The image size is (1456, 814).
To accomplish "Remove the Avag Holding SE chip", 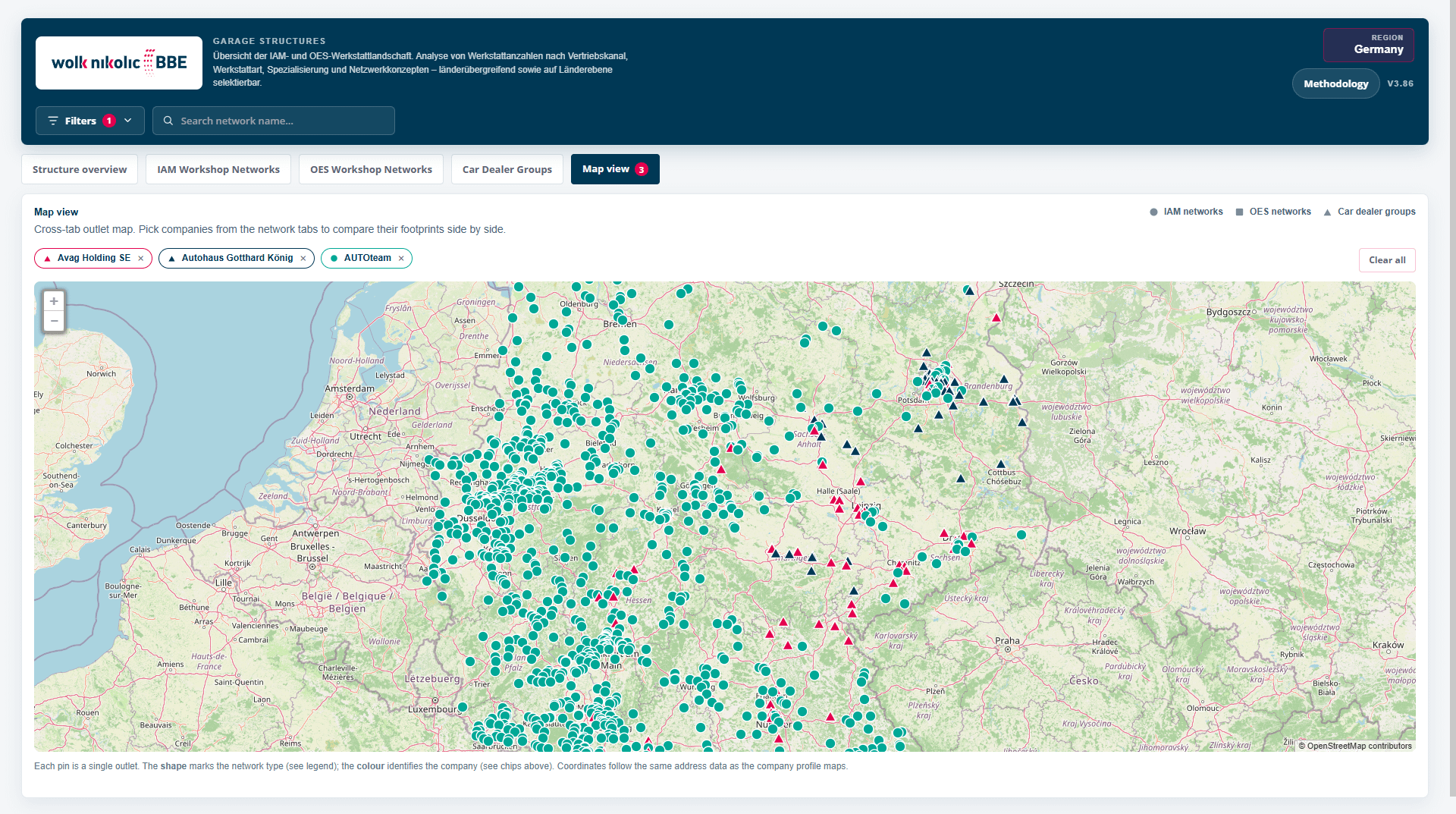I will pyautogui.click(x=141, y=259).
